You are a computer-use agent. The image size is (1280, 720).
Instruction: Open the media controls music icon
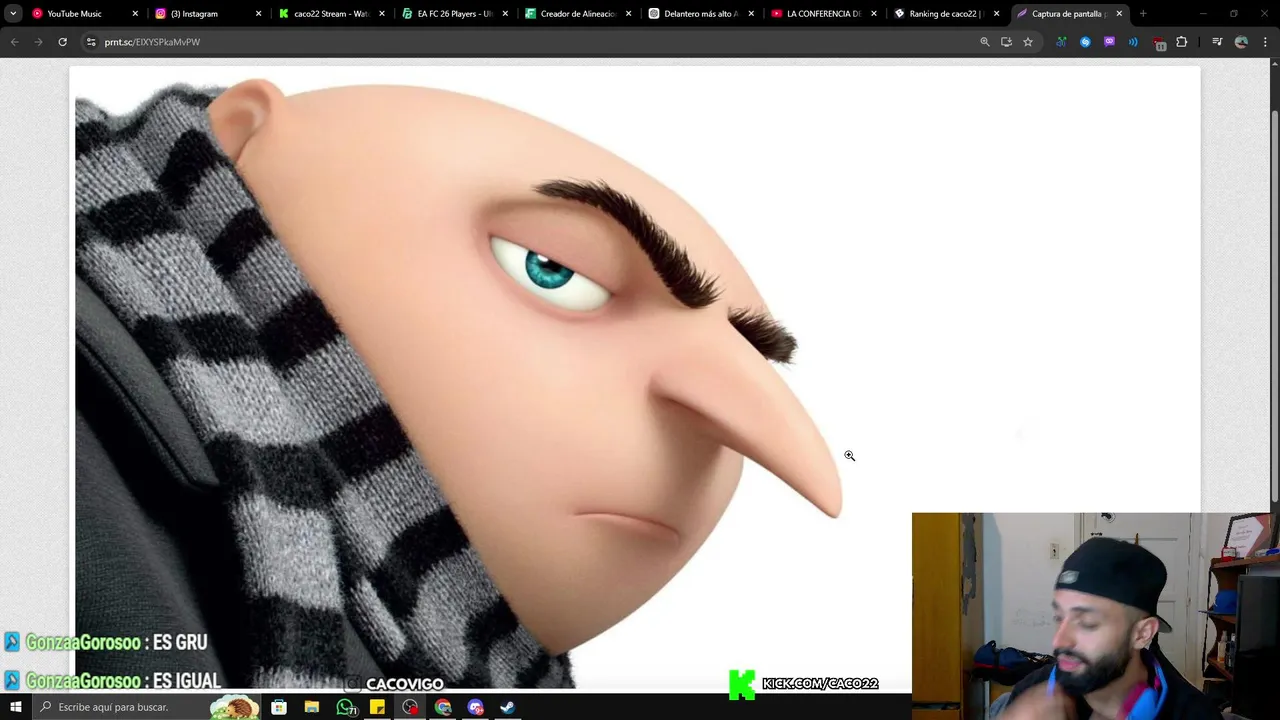pos(1217,42)
